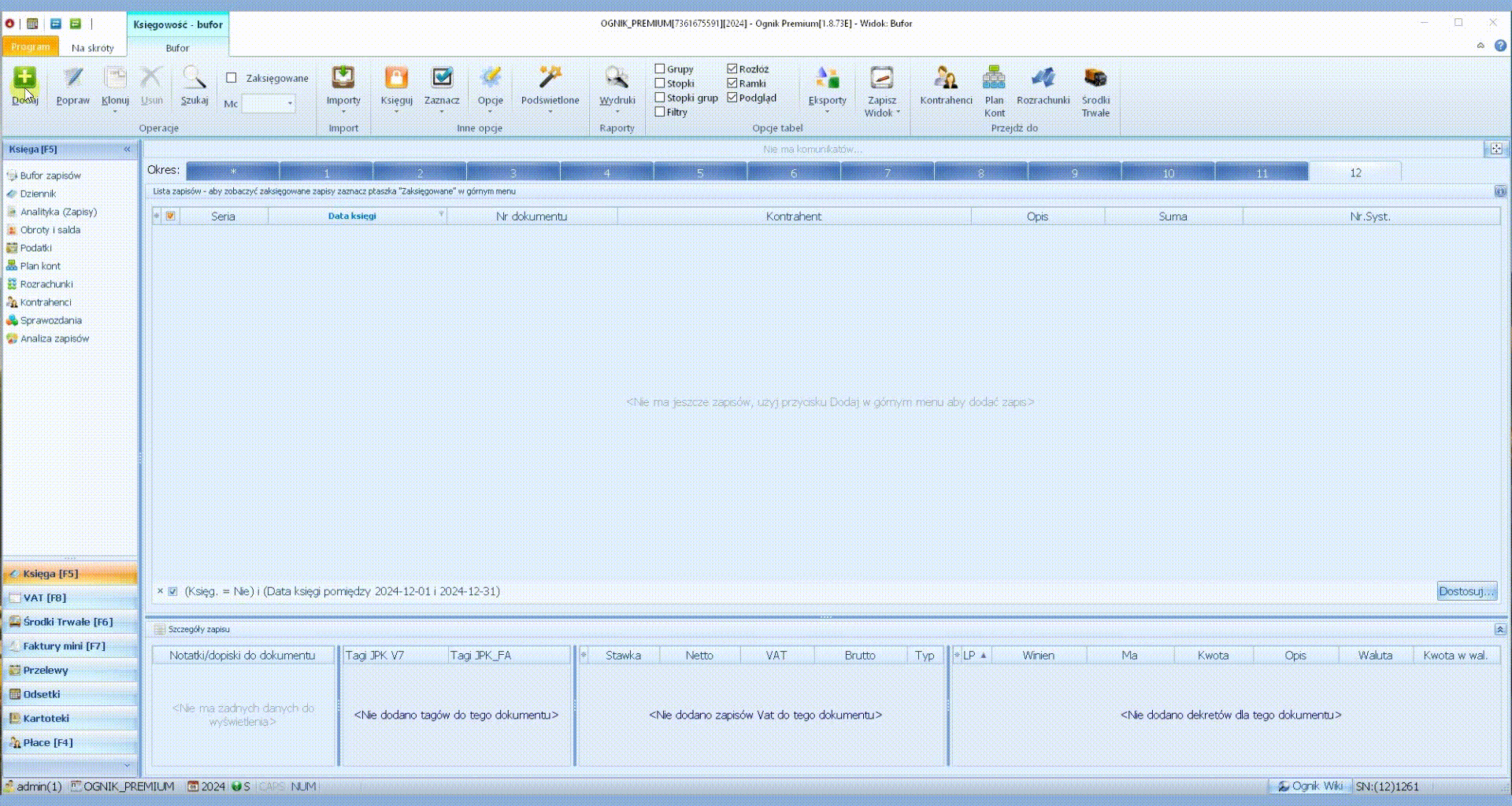Viewport: 1512px width, 806px height.
Task: Switch to the Na skróty tab
Action: (93, 47)
